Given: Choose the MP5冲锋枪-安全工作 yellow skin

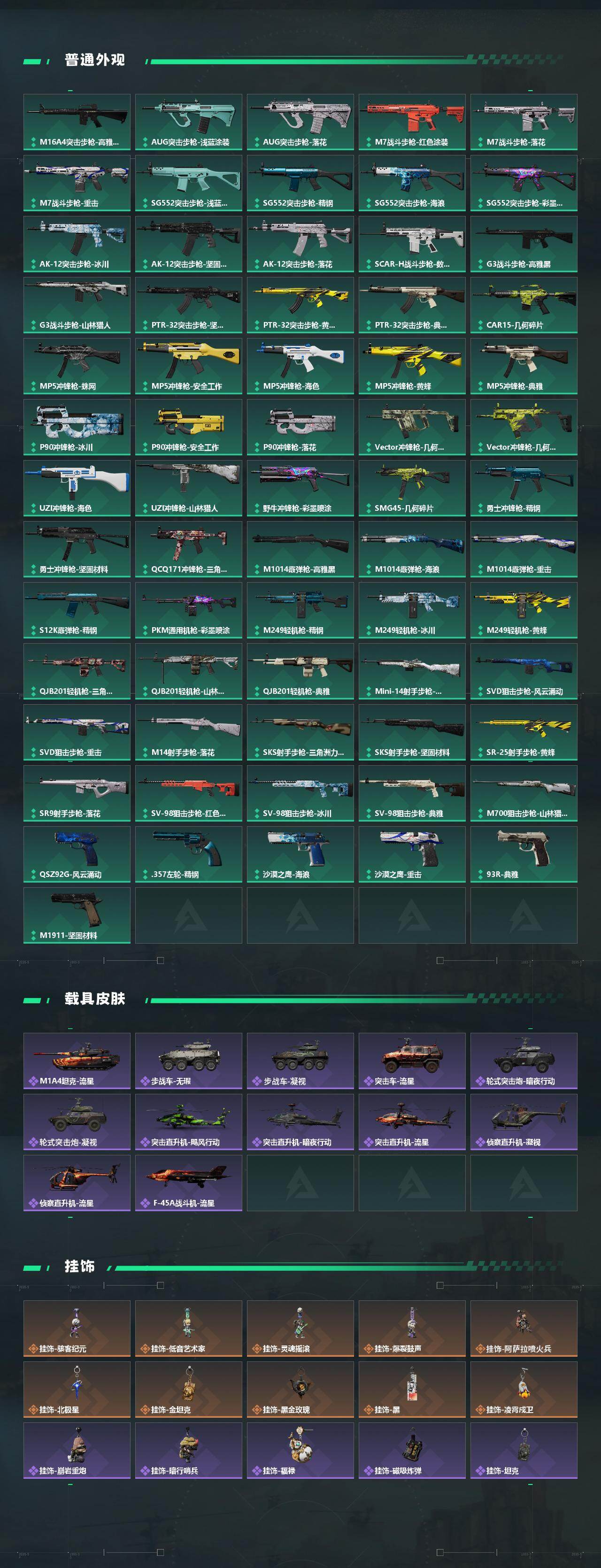Looking at the screenshot, I should [x=189, y=367].
